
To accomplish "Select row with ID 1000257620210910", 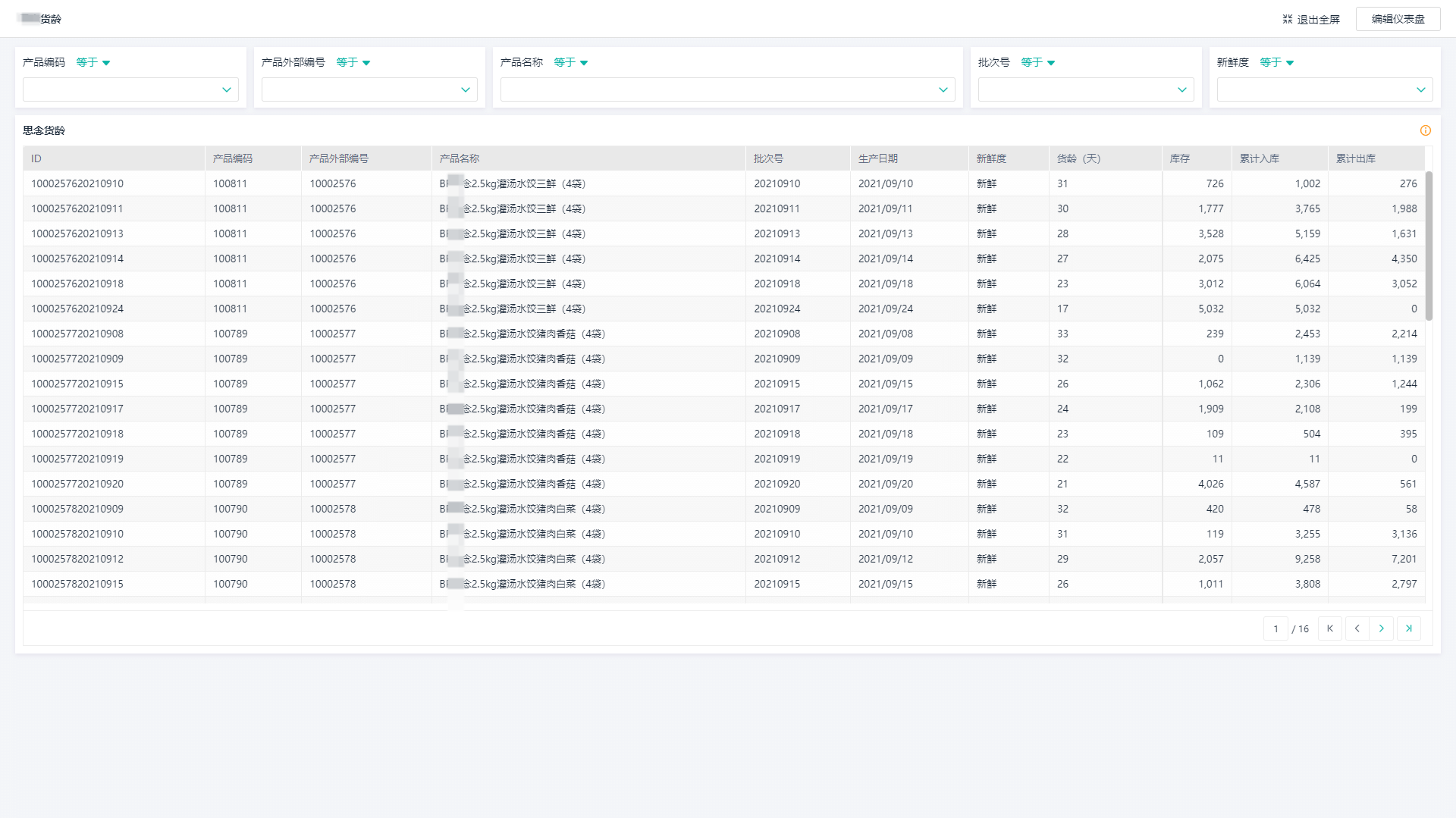I will 77,183.
